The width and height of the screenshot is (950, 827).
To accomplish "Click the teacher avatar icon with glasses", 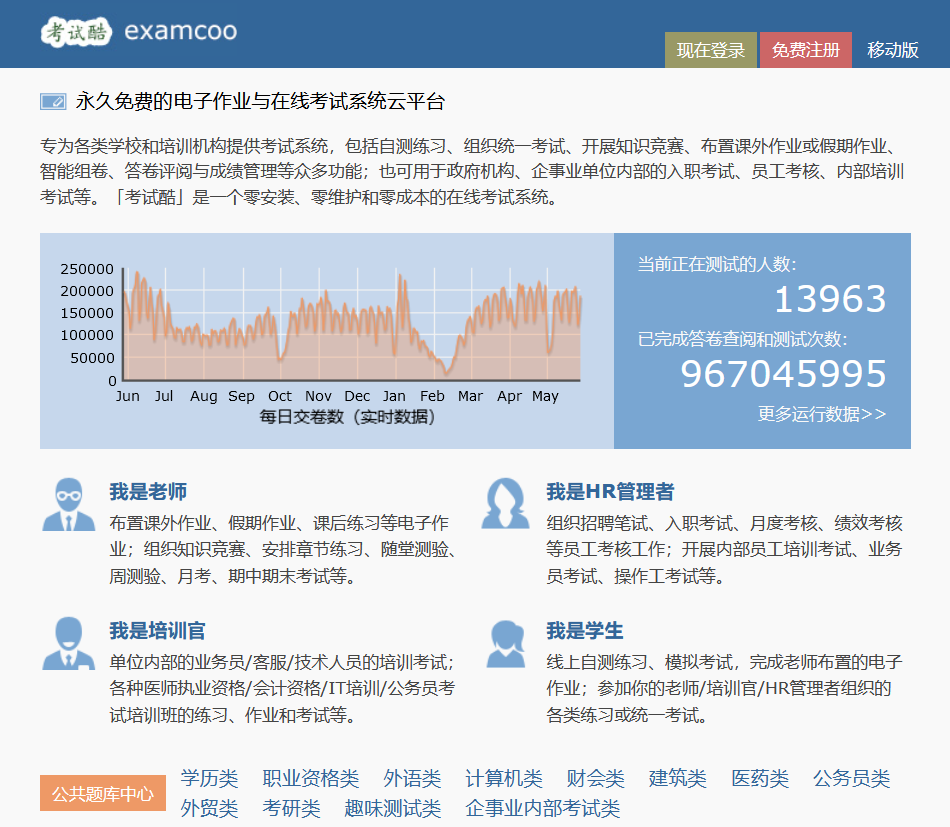I will point(68,505).
